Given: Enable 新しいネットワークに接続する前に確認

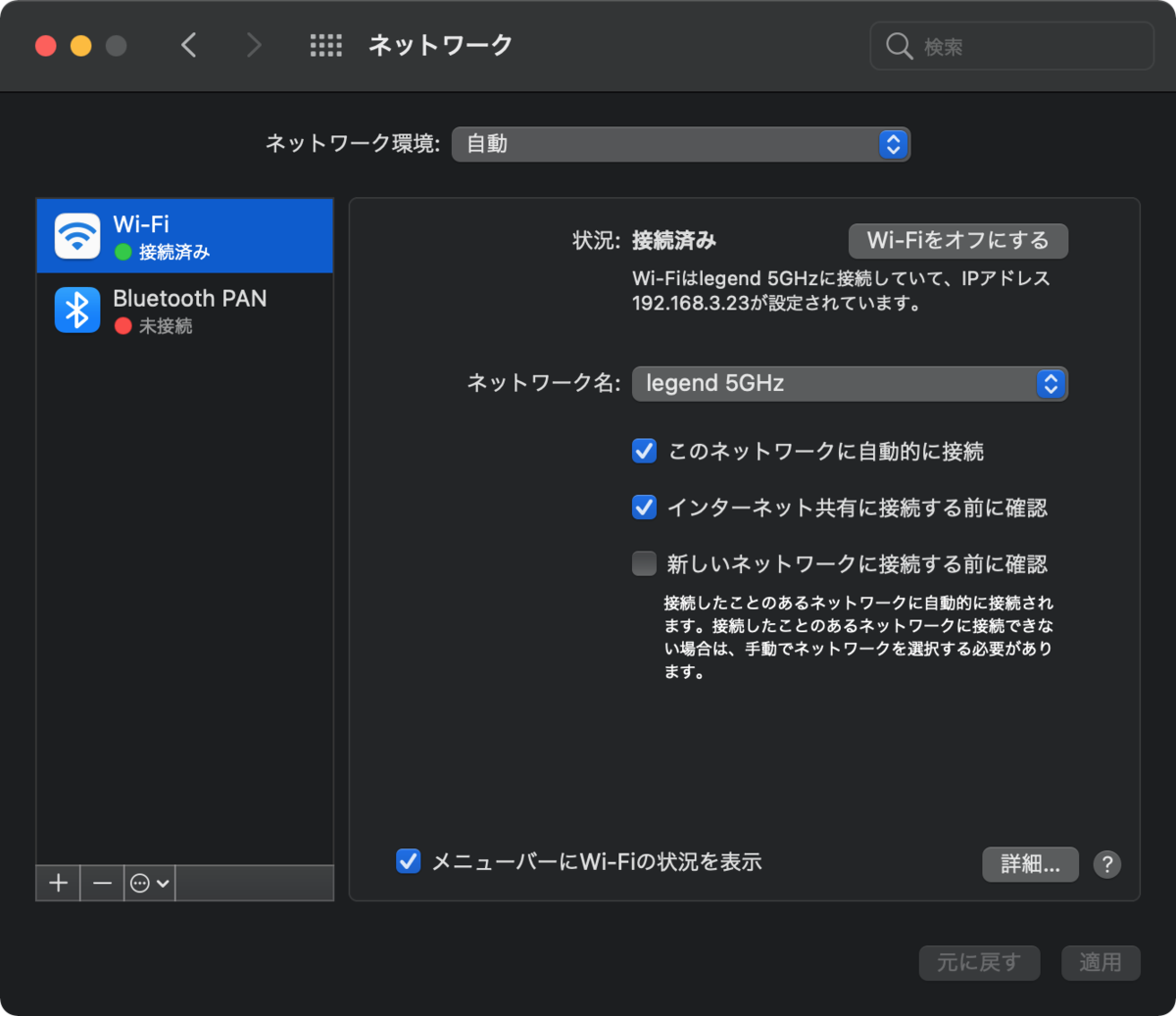Looking at the screenshot, I should pyautogui.click(x=644, y=562).
